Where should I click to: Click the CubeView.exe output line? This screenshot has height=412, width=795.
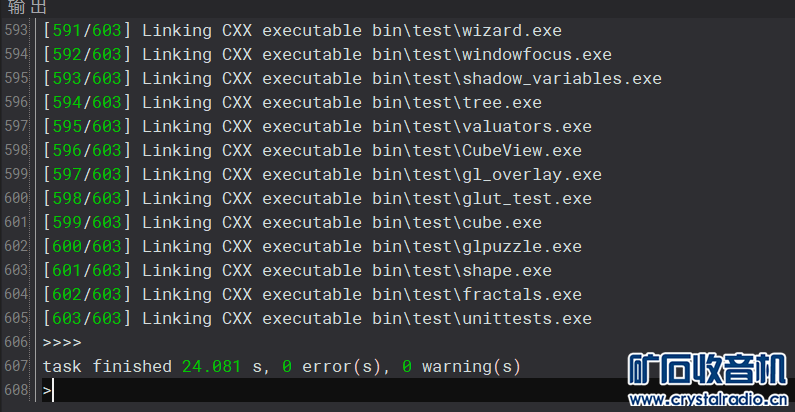[311, 151]
